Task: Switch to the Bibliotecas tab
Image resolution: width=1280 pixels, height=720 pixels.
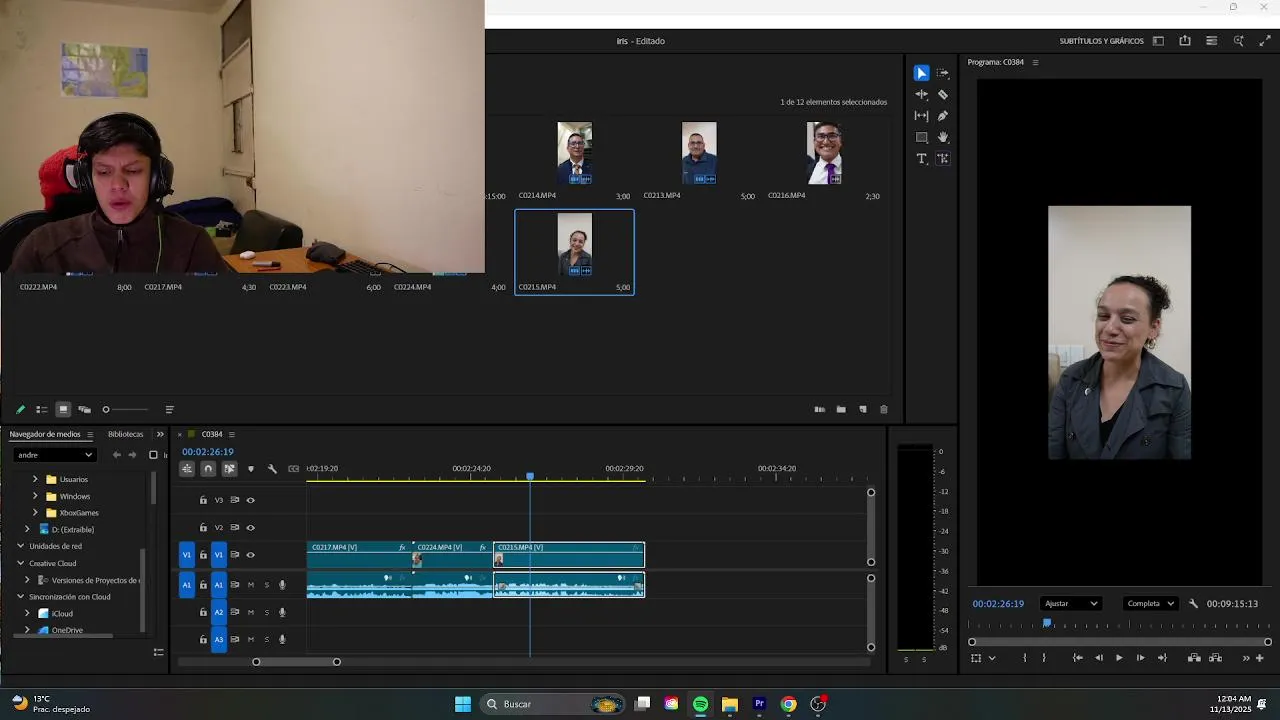Action: tap(125, 434)
